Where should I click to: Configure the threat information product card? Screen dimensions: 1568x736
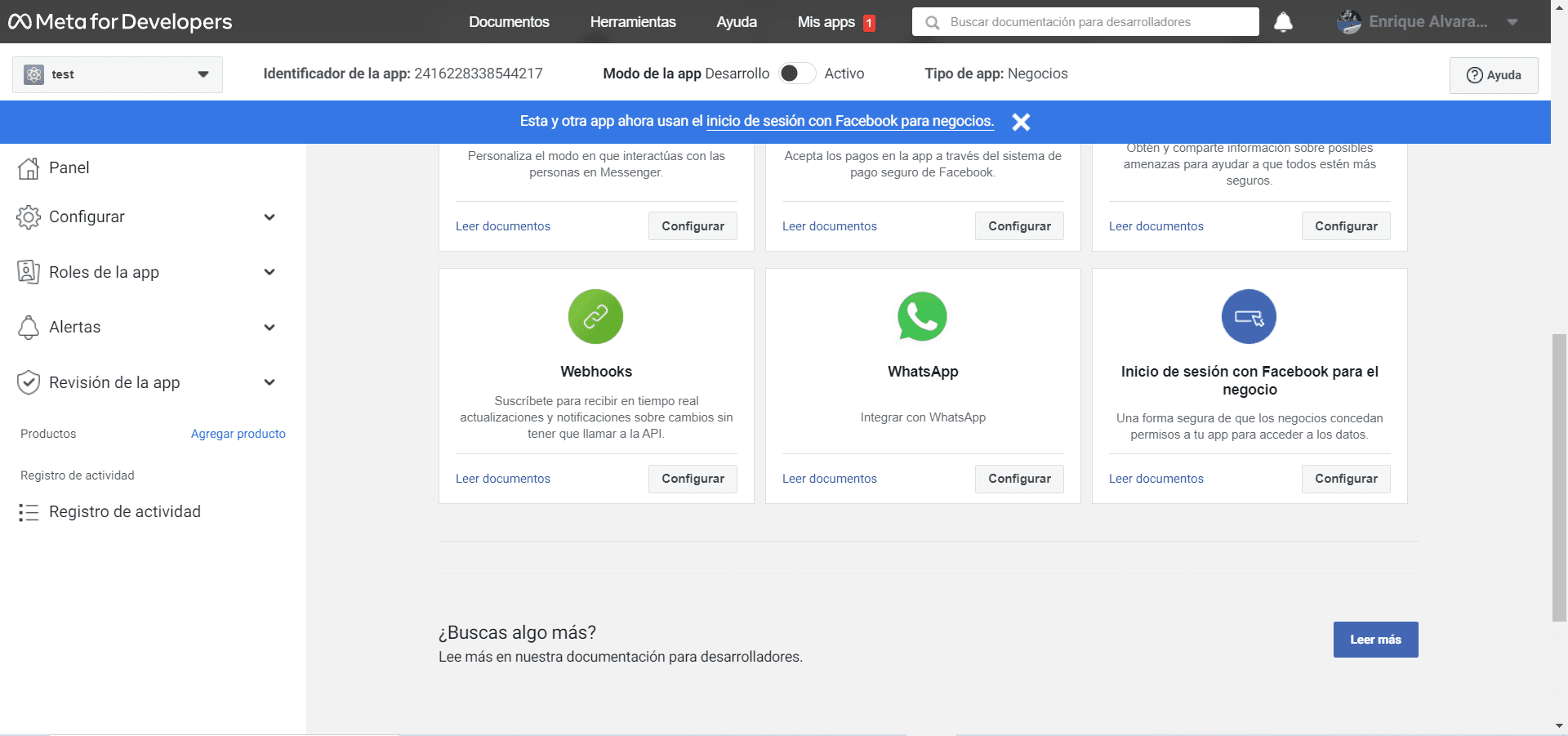(x=1346, y=226)
